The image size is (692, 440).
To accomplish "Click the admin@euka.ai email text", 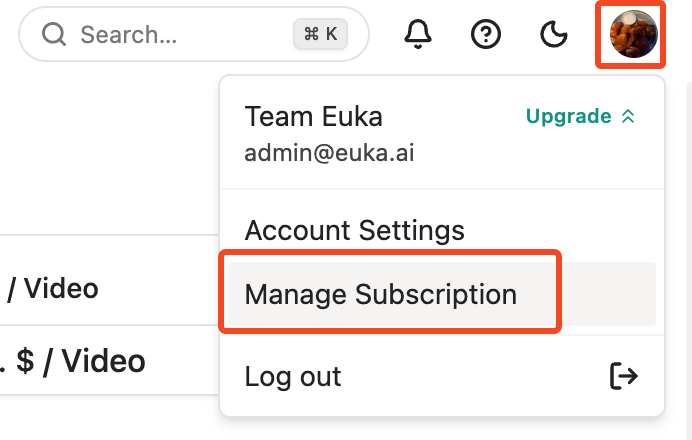I will pos(329,153).
